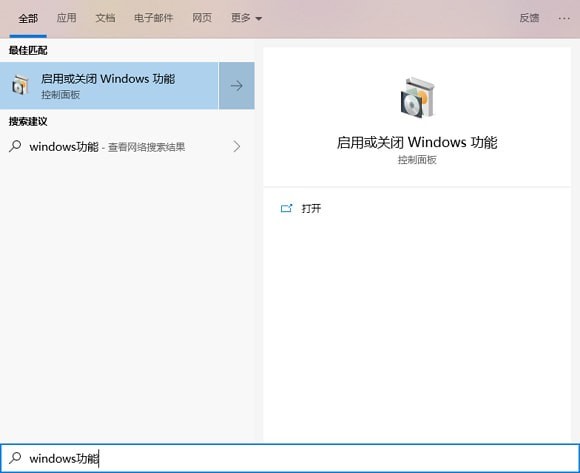The width and height of the screenshot is (580, 473).
Task: Open best match 启用或关闭 Windows 功能 result
Action: 109,86
